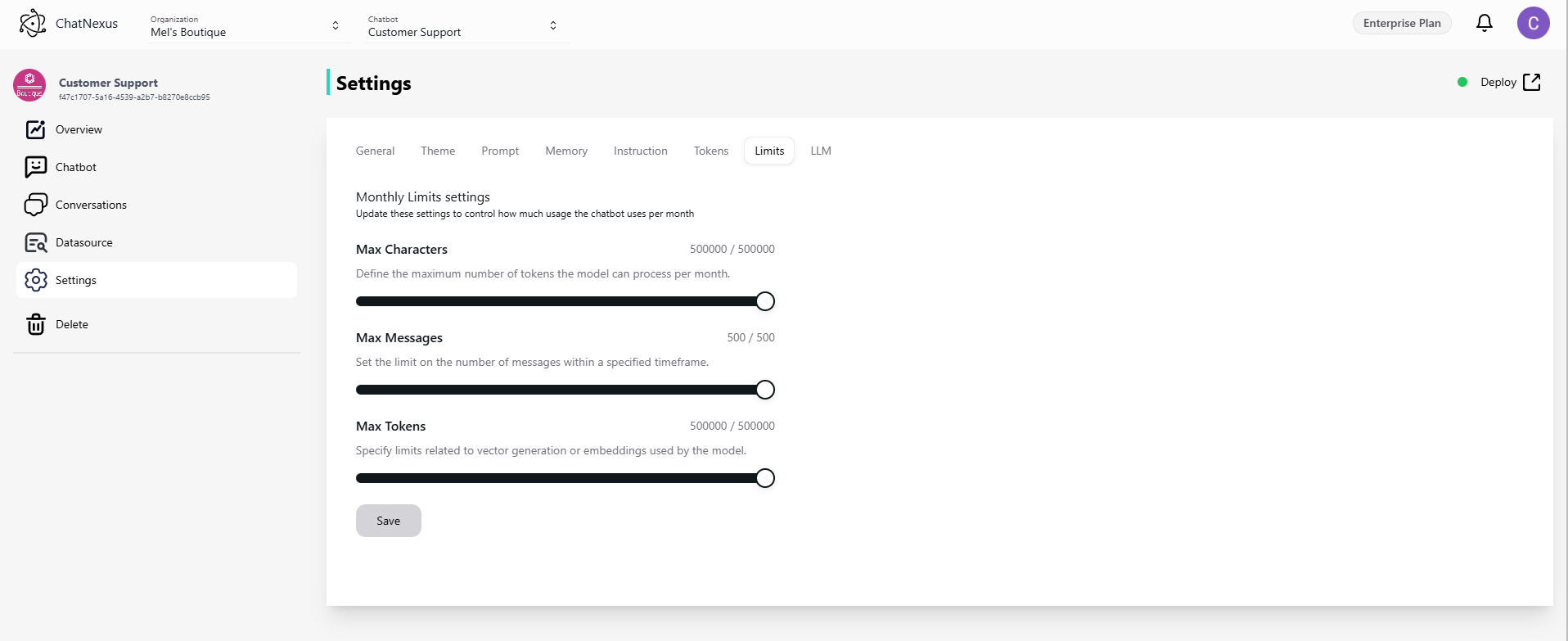Switch to the Tokens tab
1568x641 pixels.
pyautogui.click(x=711, y=151)
